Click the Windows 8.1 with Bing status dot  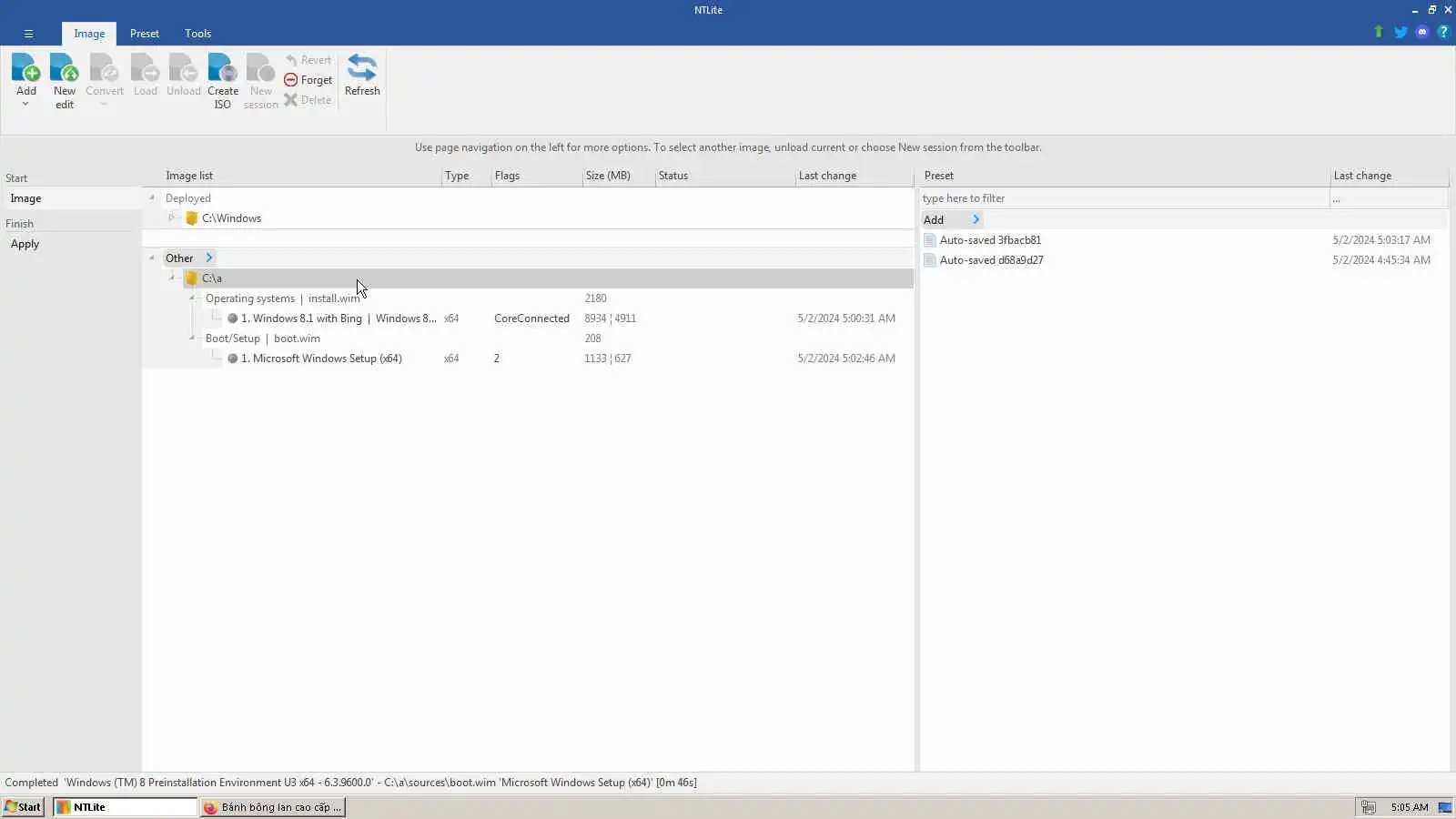coord(233,318)
